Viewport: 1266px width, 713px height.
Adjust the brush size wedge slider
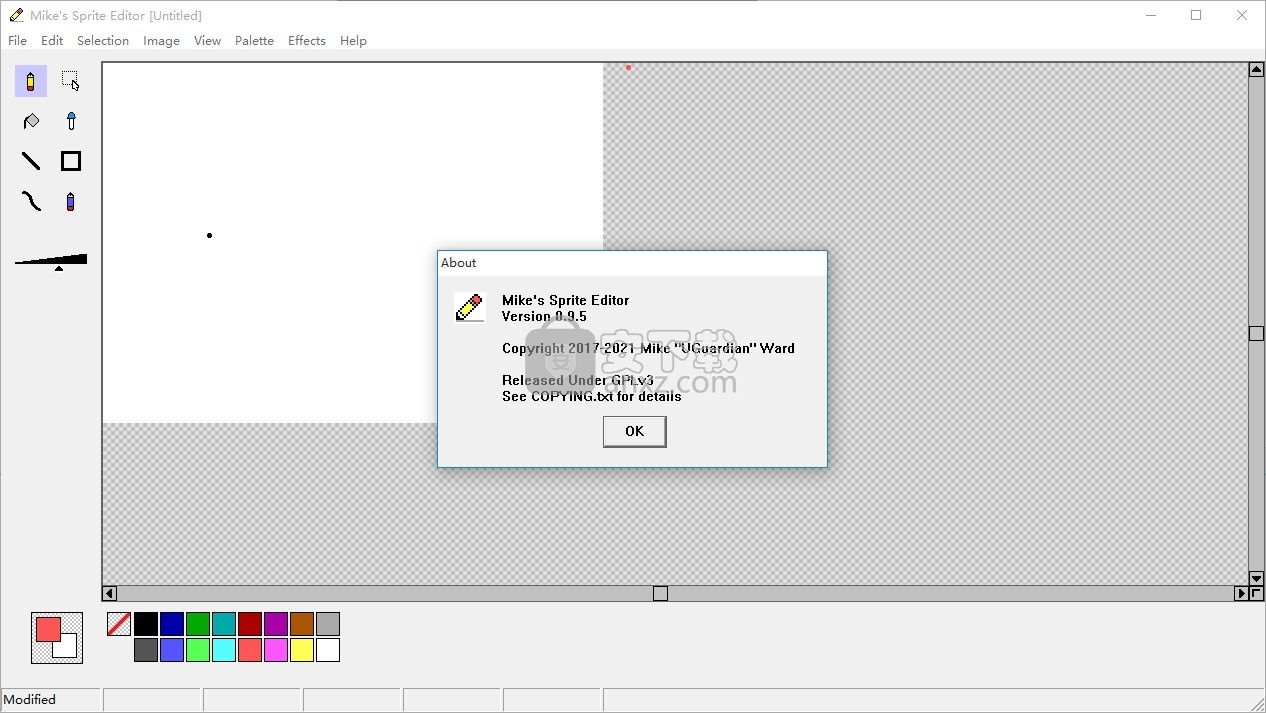click(51, 261)
